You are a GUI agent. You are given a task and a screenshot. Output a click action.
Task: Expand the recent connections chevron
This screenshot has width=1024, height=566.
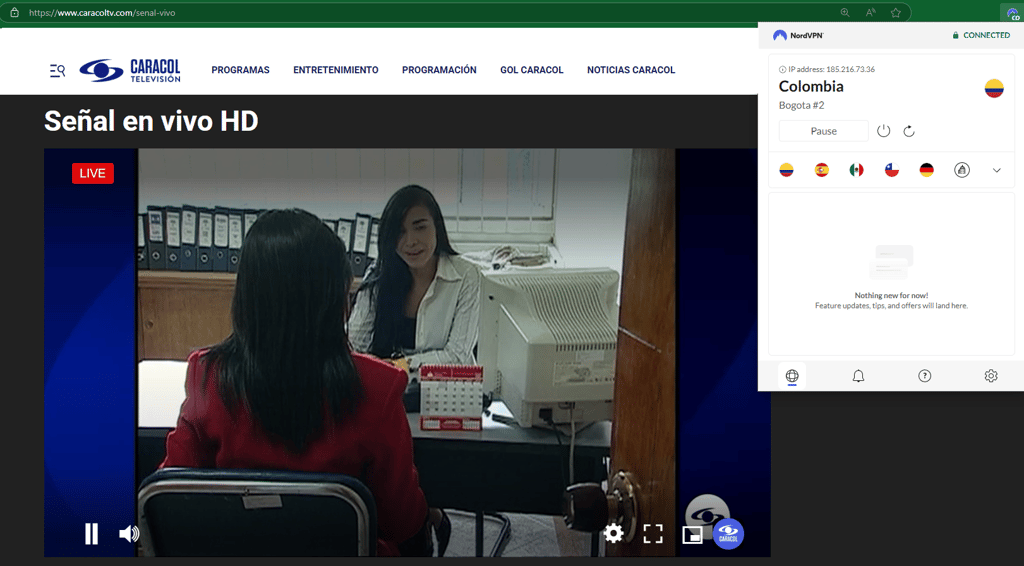[x=997, y=170]
